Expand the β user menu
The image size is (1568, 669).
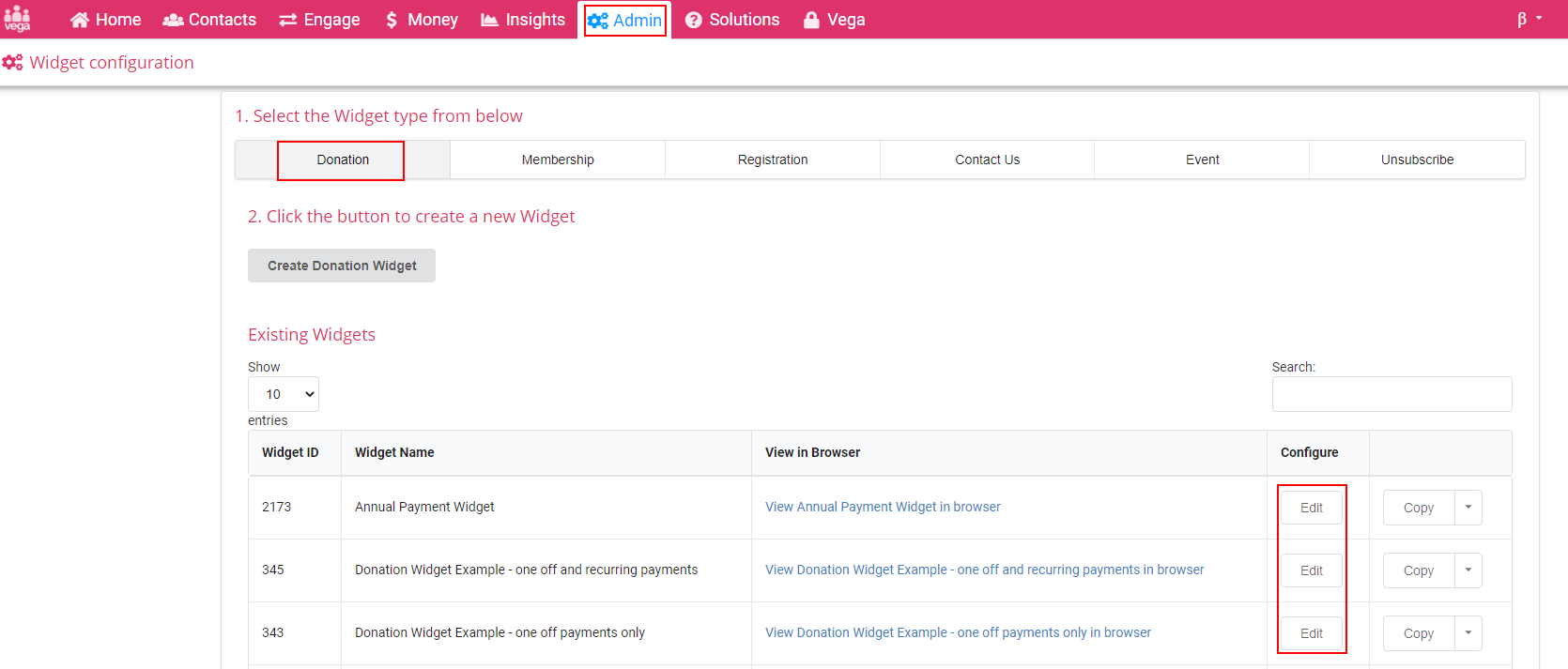coord(1530,19)
